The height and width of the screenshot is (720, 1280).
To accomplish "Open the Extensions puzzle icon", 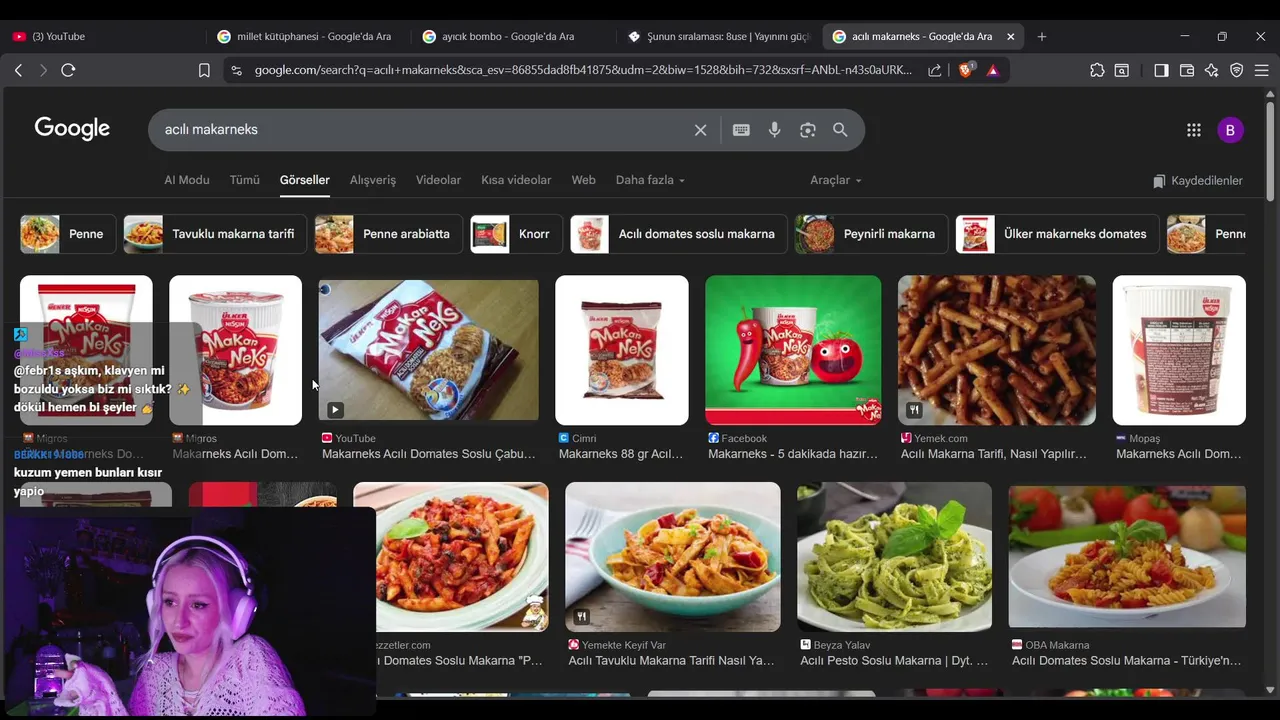I will point(1097,70).
